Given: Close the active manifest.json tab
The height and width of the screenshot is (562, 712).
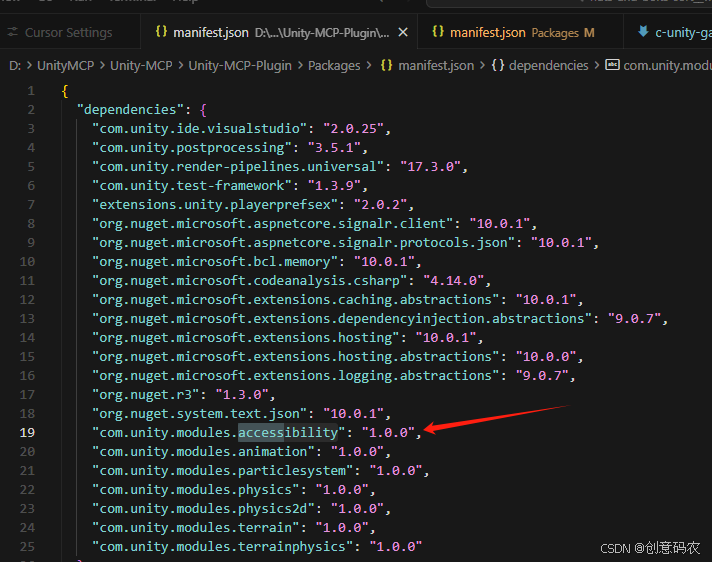Looking at the screenshot, I should coord(402,33).
